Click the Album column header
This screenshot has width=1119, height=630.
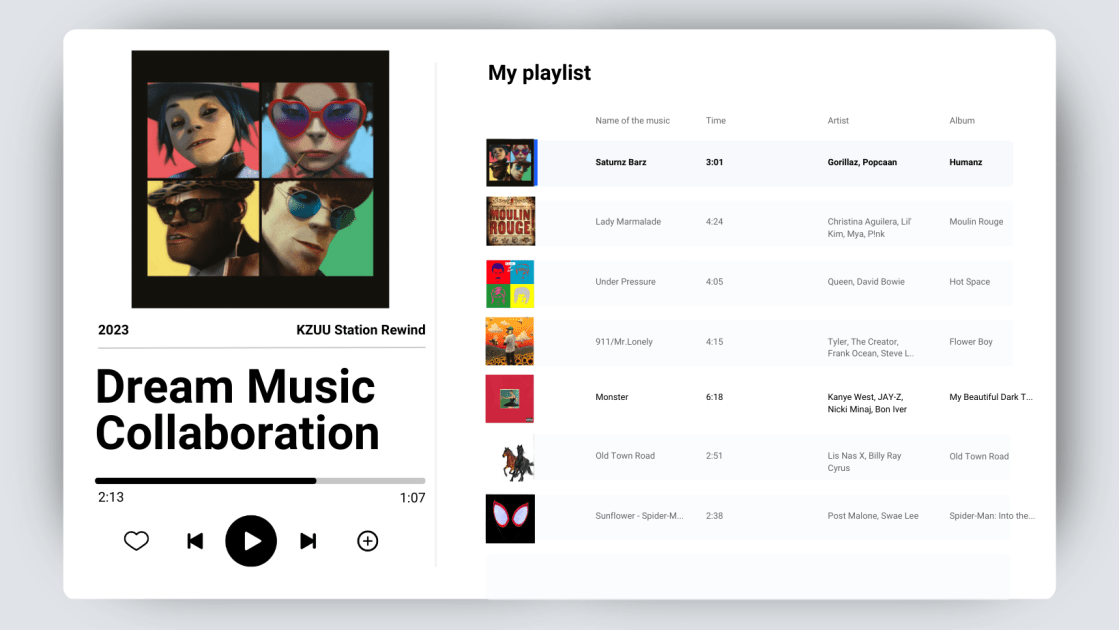961,121
